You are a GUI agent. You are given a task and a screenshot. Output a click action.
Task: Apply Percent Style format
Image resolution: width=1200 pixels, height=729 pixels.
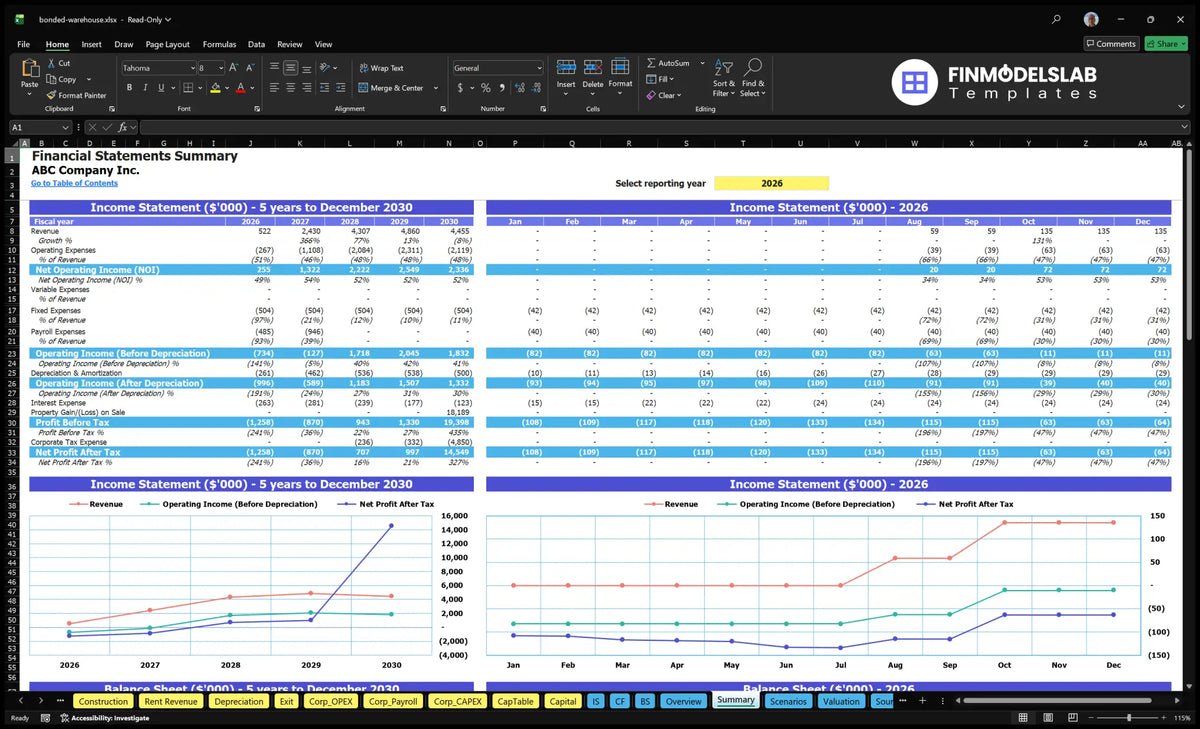[487, 88]
